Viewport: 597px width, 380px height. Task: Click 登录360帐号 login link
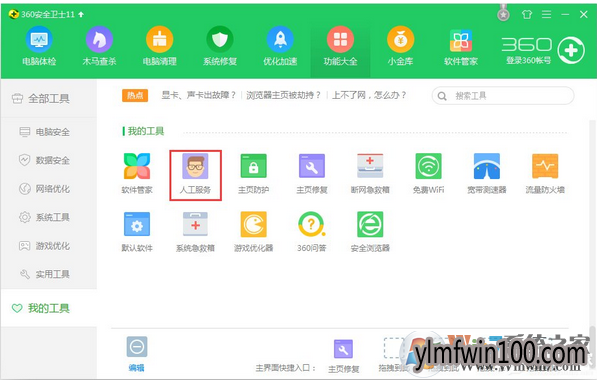[x=528, y=60]
